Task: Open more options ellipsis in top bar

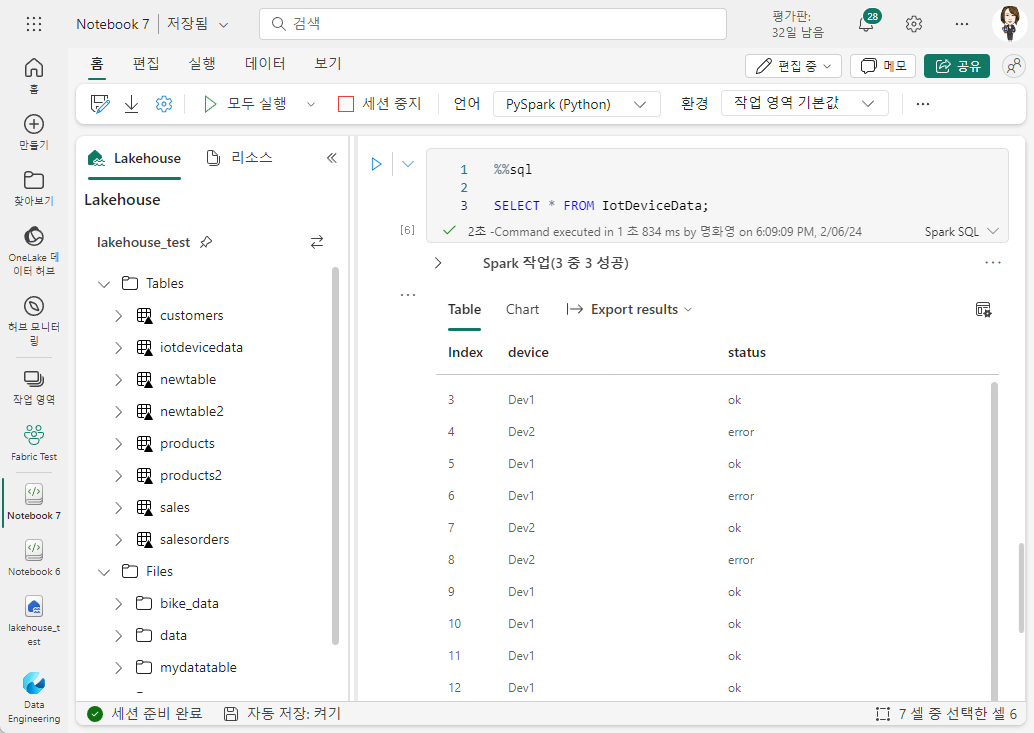Action: [961, 24]
